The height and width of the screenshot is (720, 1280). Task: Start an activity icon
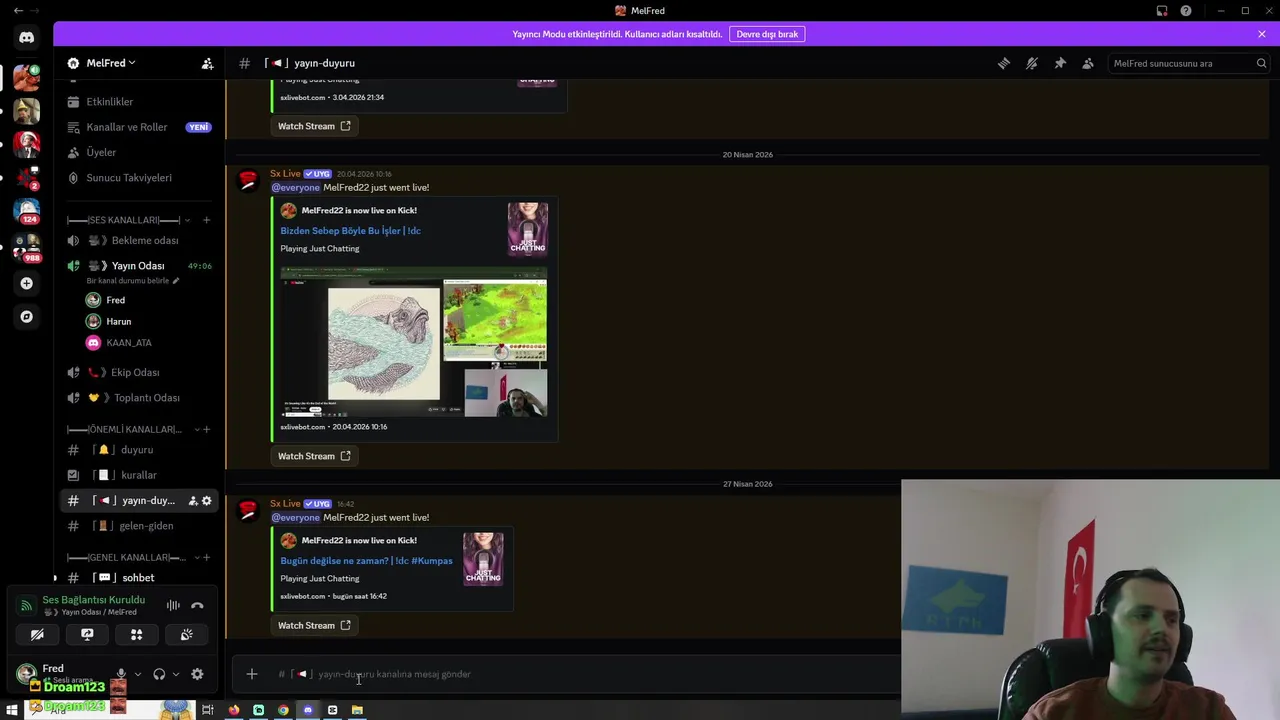tap(136, 634)
